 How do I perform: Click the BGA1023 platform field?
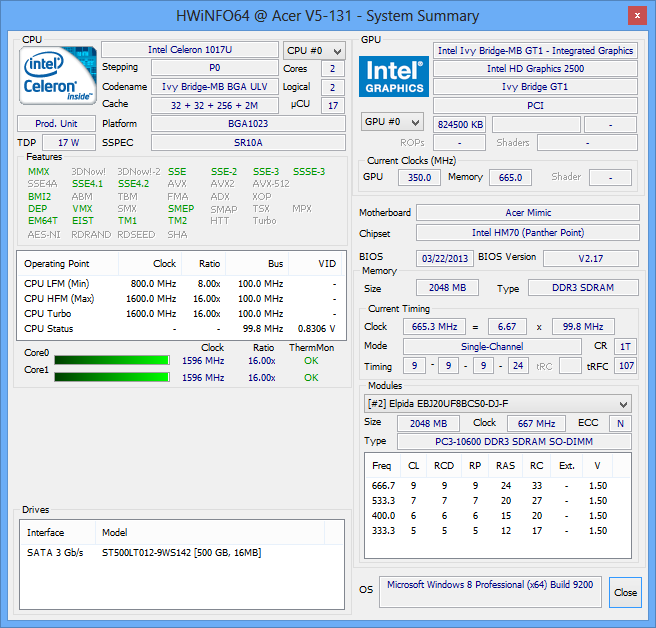point(248,124)
